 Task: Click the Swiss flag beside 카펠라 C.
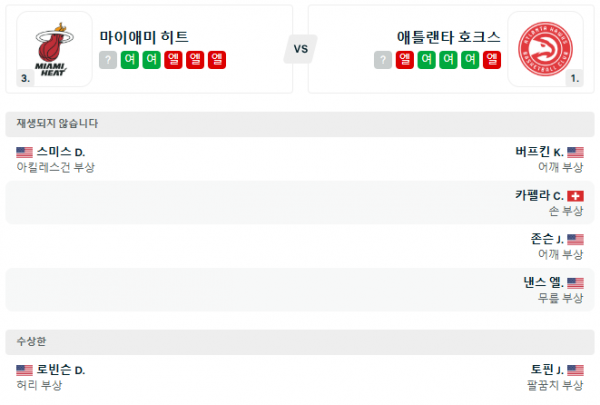click(x=575, y=196)
